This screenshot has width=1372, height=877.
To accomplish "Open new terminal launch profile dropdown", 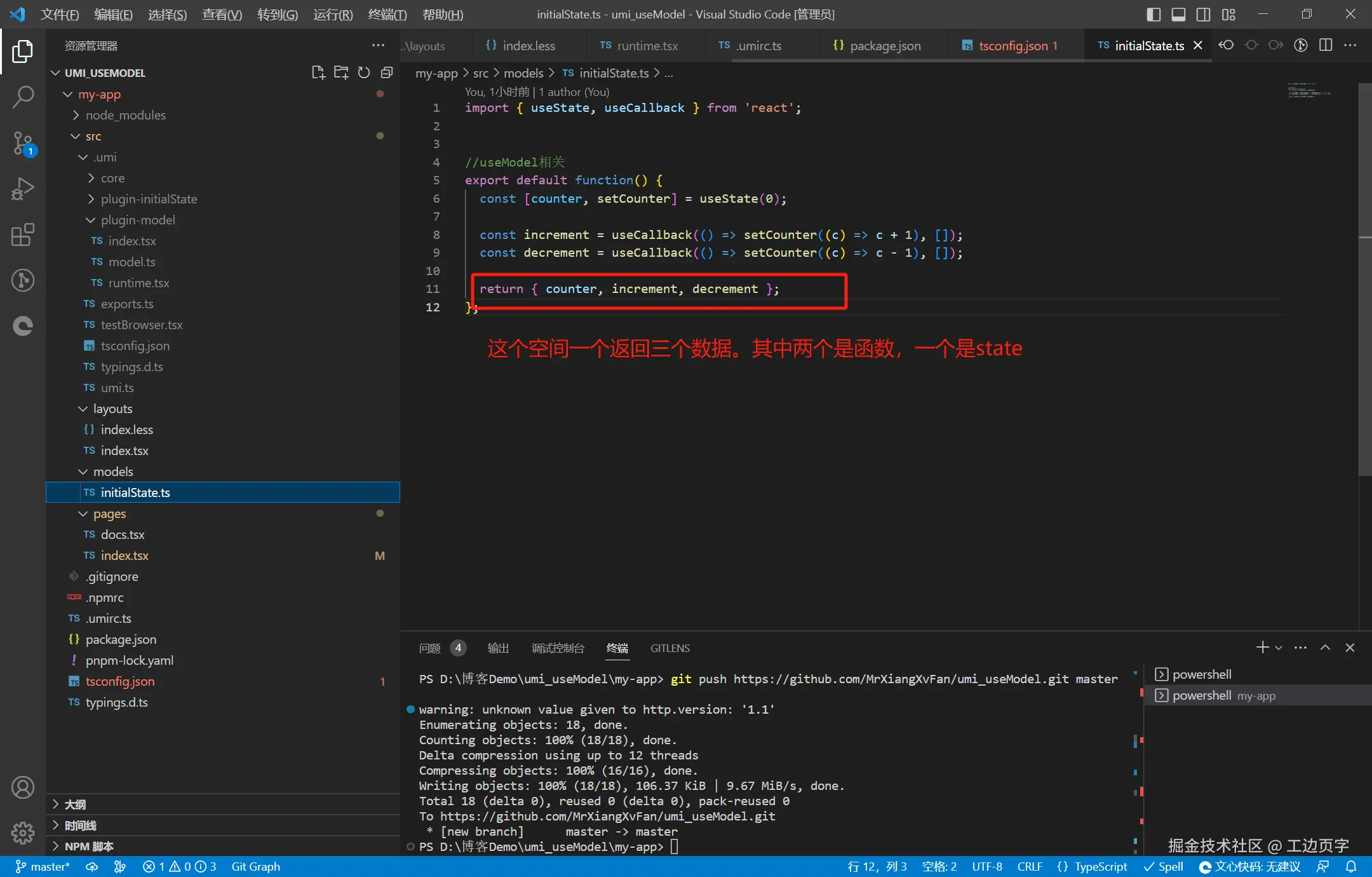I will click(x=1279, y=648).
